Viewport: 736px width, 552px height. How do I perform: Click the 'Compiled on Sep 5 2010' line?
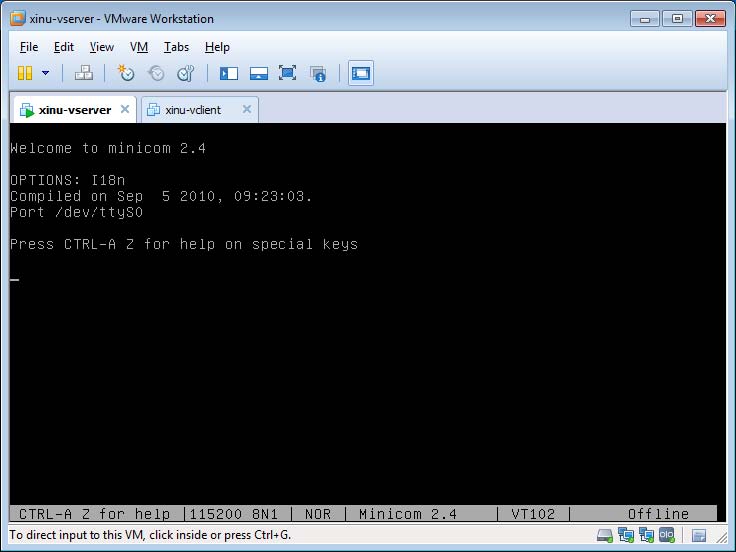[161, 196]
